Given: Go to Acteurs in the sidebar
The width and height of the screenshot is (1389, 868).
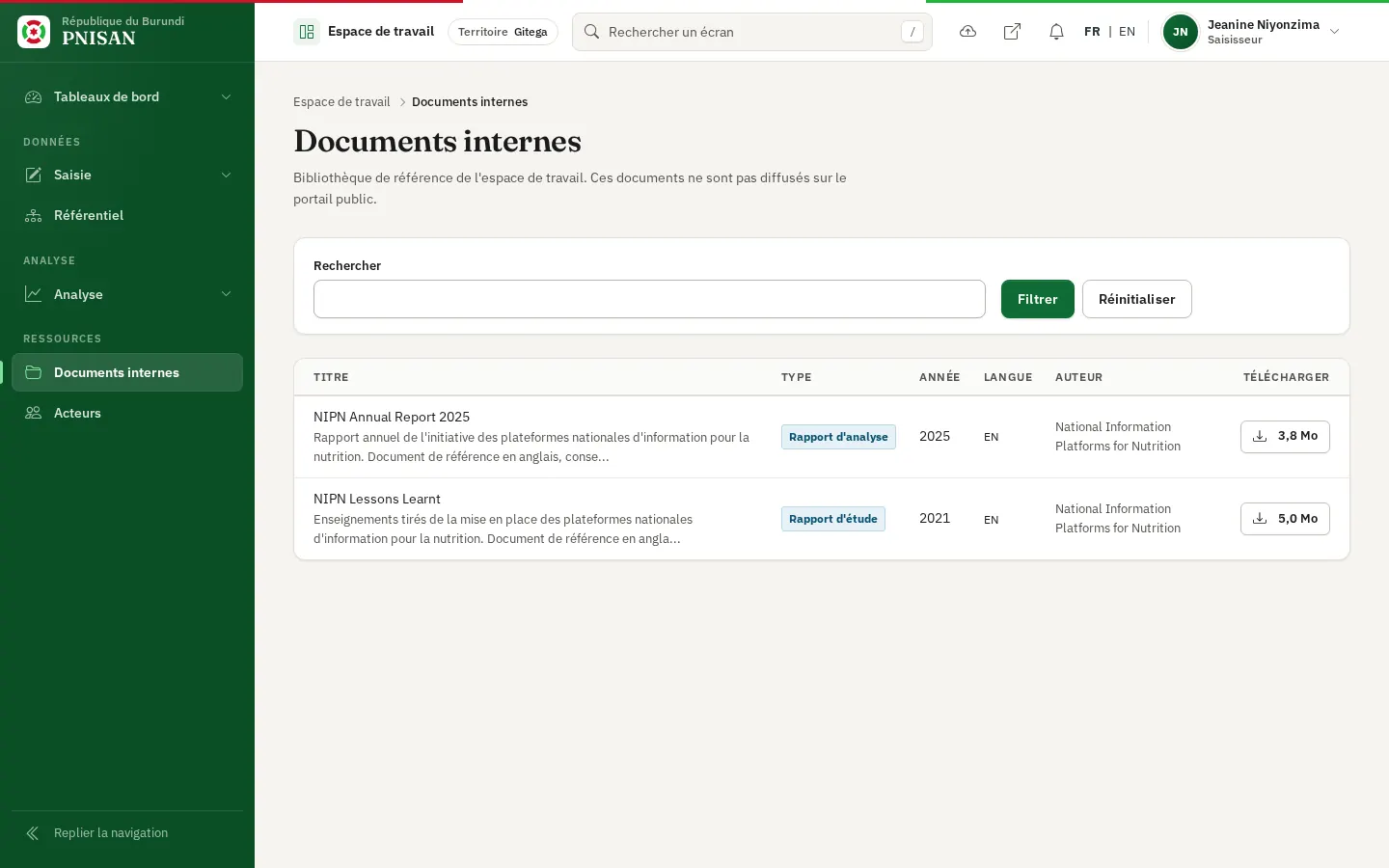Looking at the screenshot, I should [x=127, y=413].
